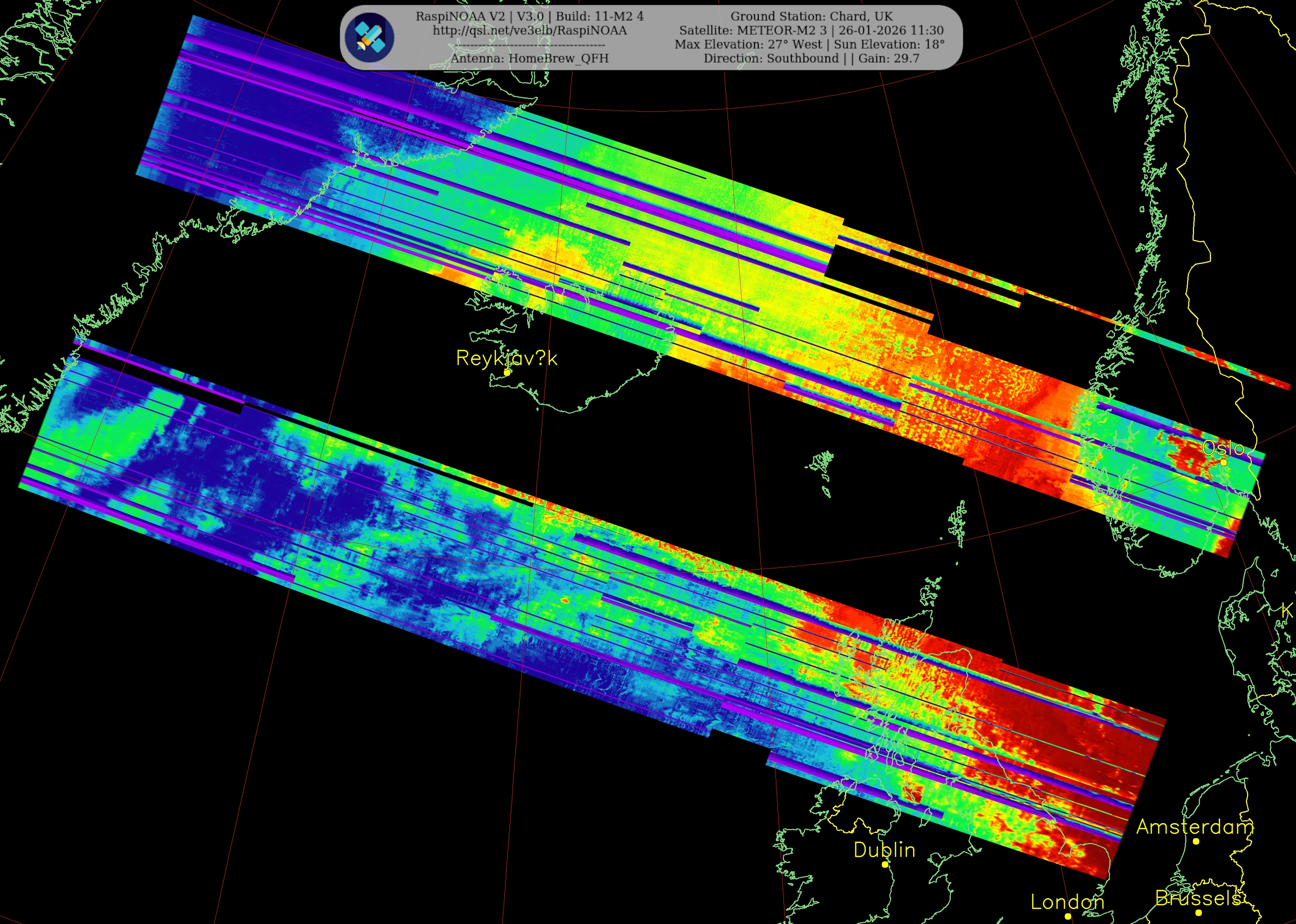Screen dimensions: 1296x924
Task: Click the London label text
Action: point(1067,902)
